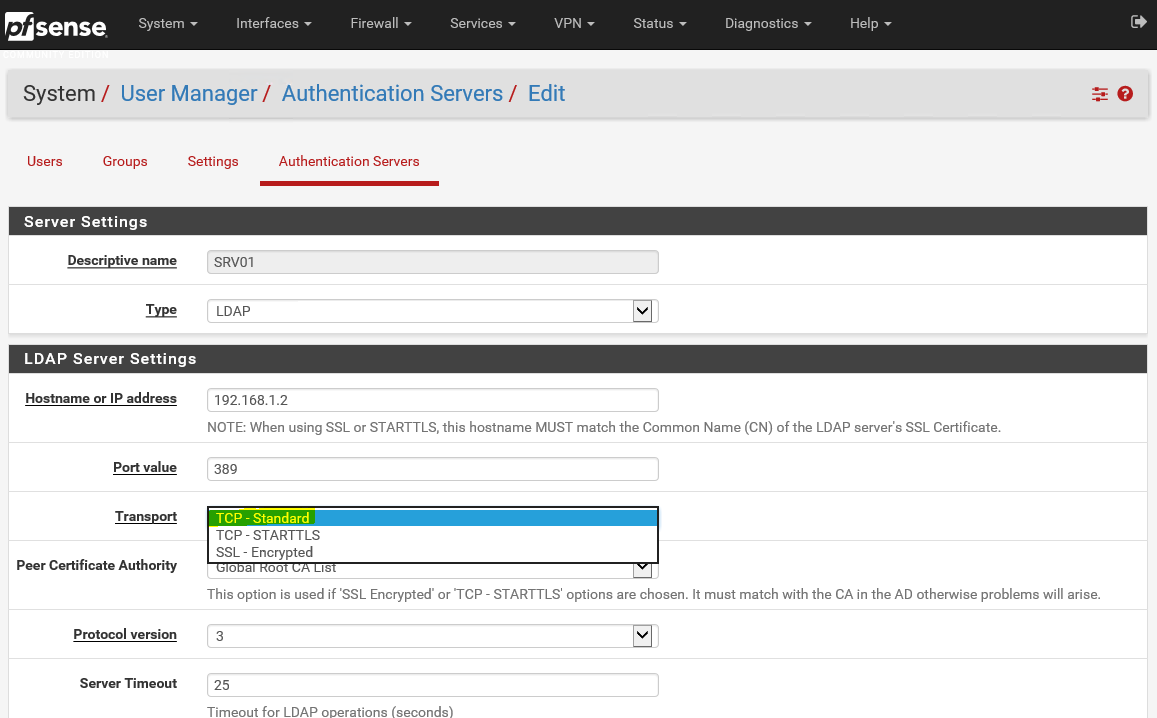Click the Hostname or IP address field
The width and height of the screenshot is (1157, 718).
click(x=432, y=400)
